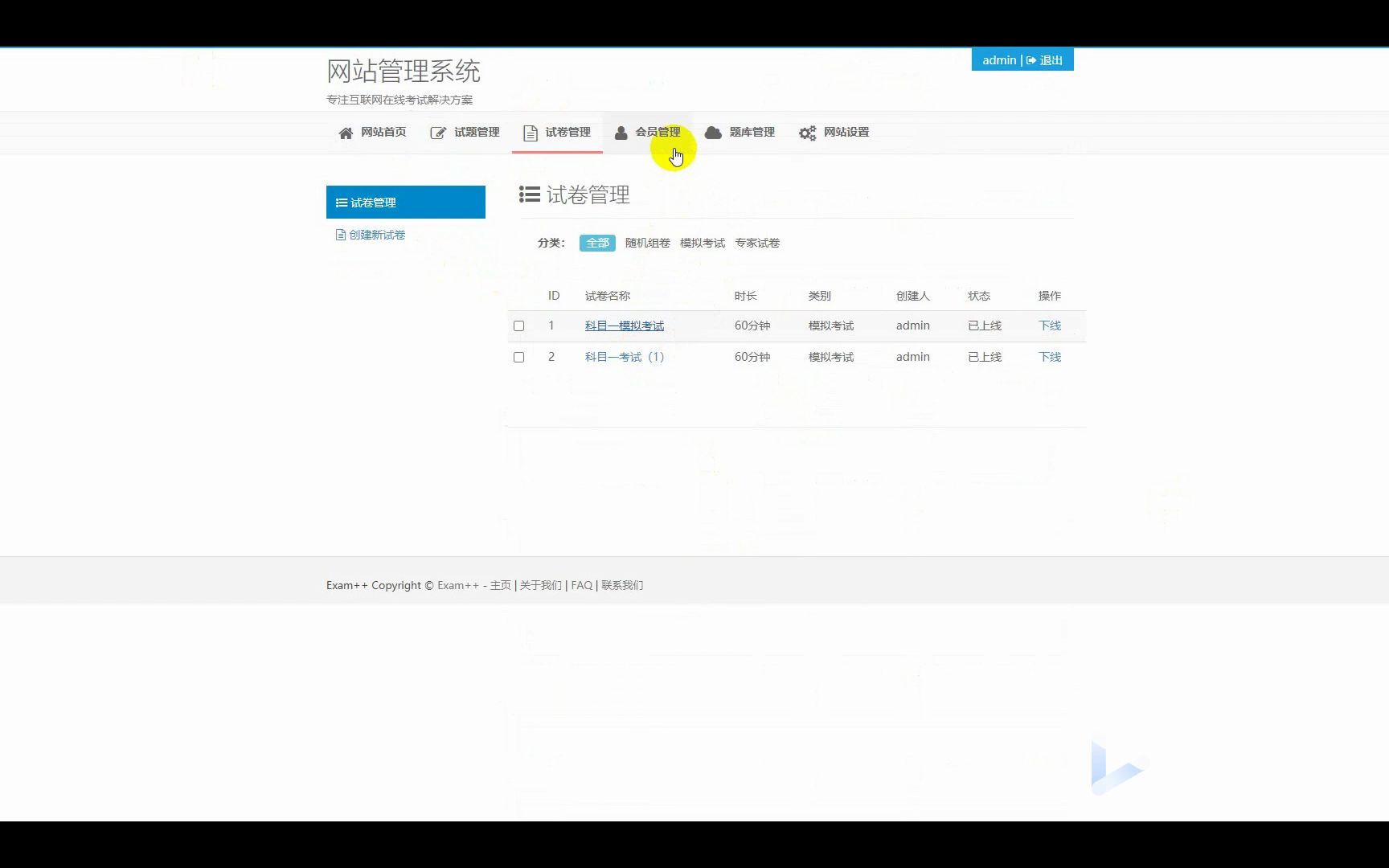The height and width of the screenshot is (868, 1389).
Task: Open the 网站首页 menu item
Action: [x=372, y=133]
